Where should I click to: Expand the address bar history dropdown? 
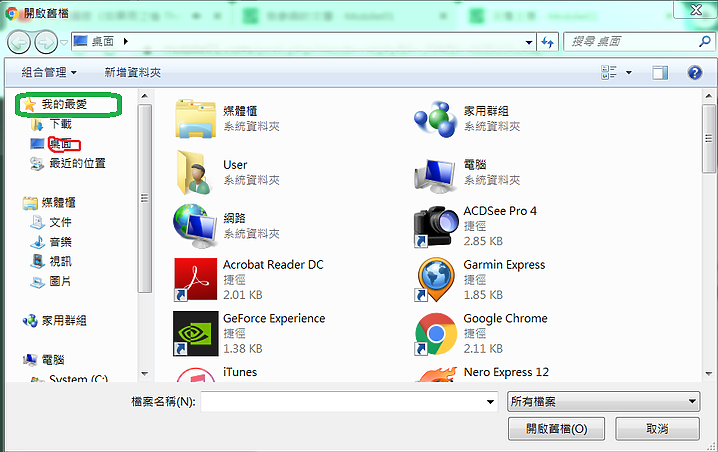click(529, 42)
